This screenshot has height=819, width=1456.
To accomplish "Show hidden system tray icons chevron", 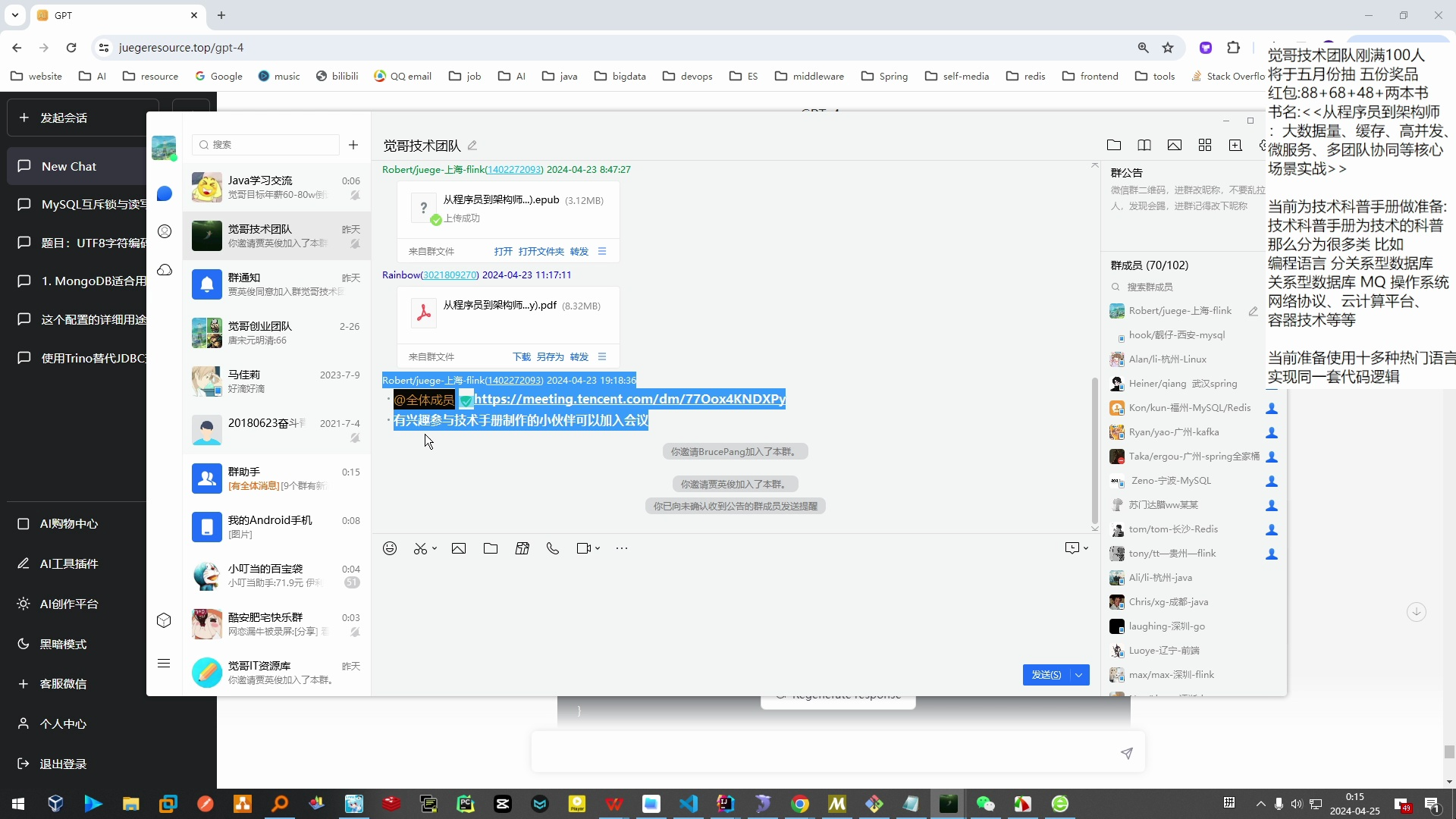I will pyautogui.click(x=1260, y=804).
